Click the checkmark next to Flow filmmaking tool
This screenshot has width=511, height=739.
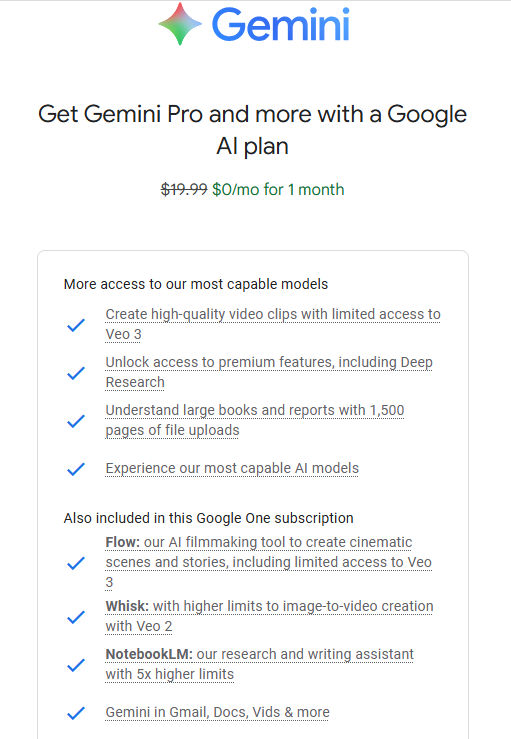(76, 563)
